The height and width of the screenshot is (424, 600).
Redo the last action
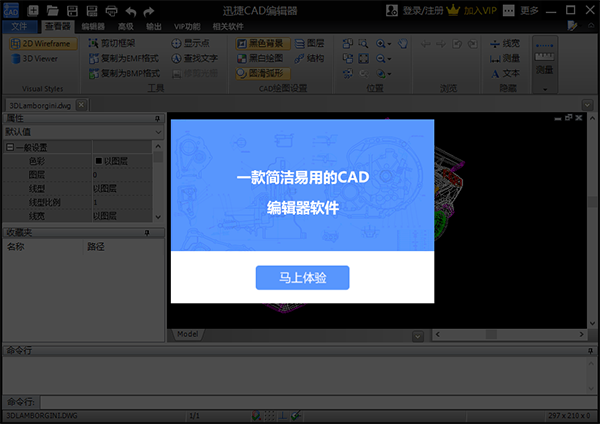(148, 11)
